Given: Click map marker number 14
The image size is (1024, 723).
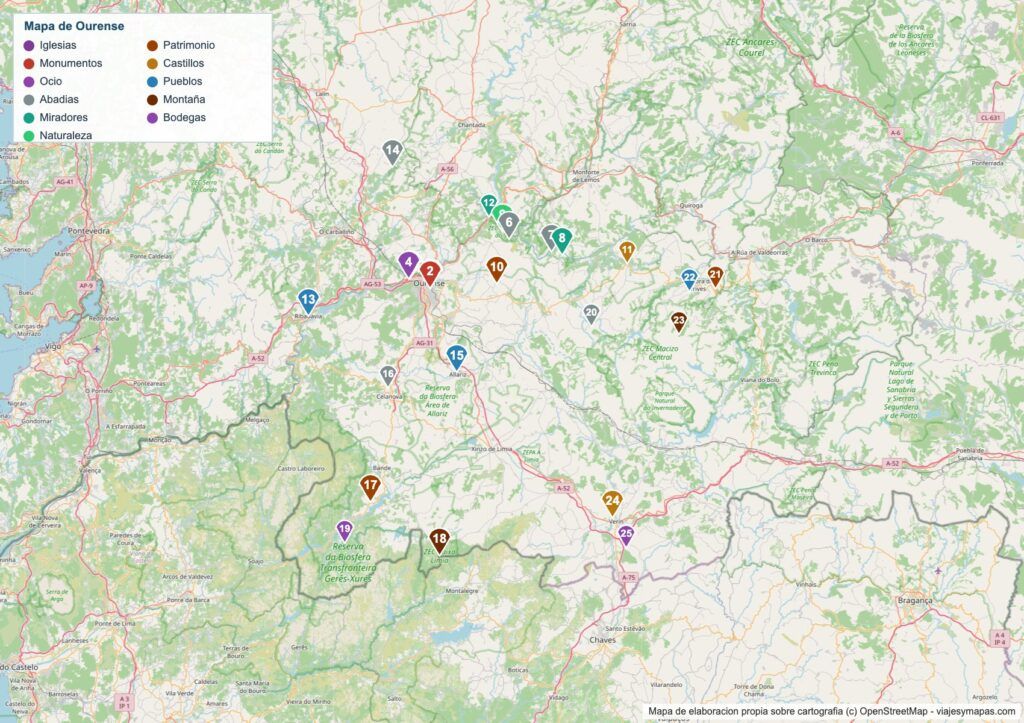Looking at the screenshot, I should (392, 152).
